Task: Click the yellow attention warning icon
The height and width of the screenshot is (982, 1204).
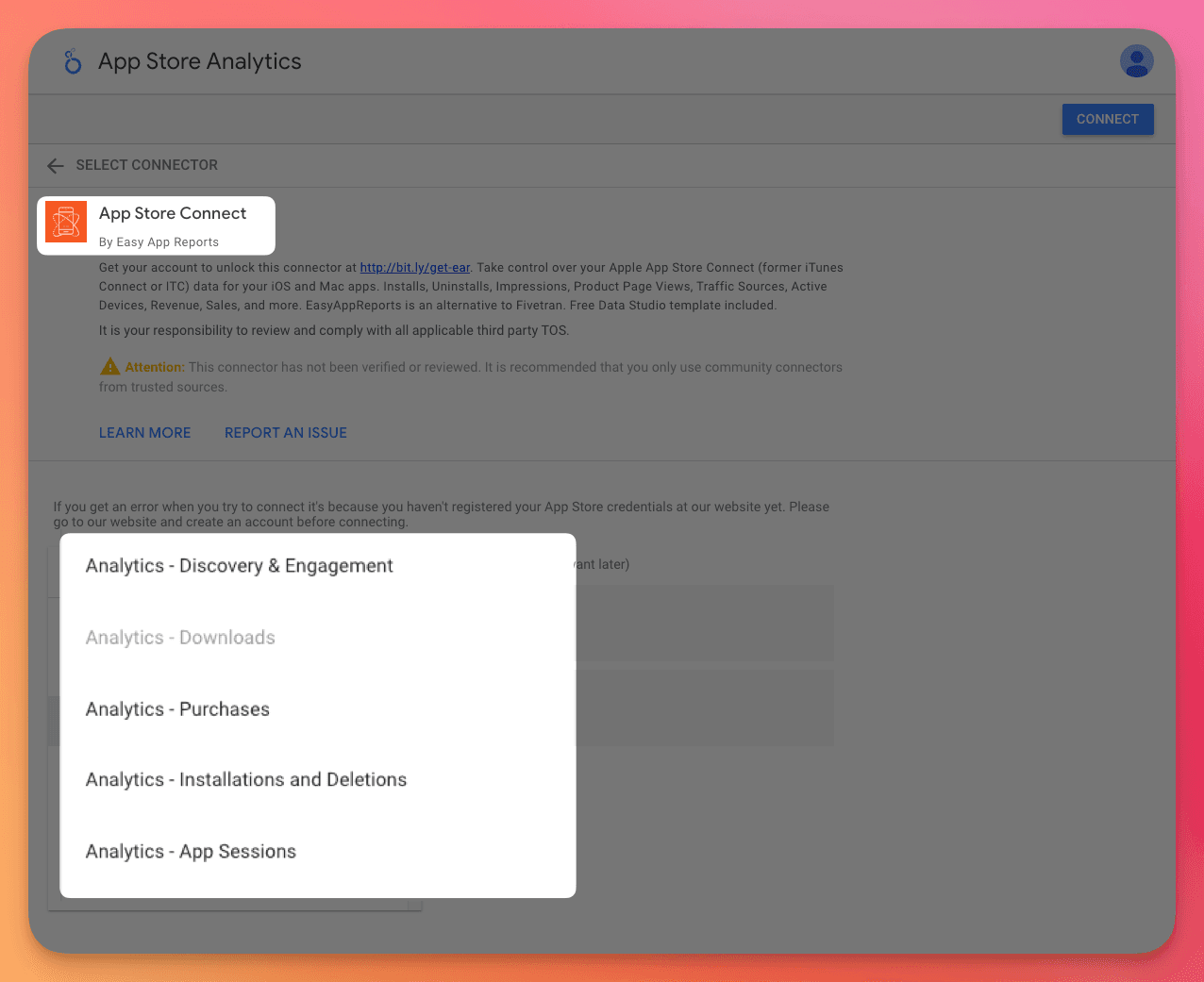Action: point(110,366)
